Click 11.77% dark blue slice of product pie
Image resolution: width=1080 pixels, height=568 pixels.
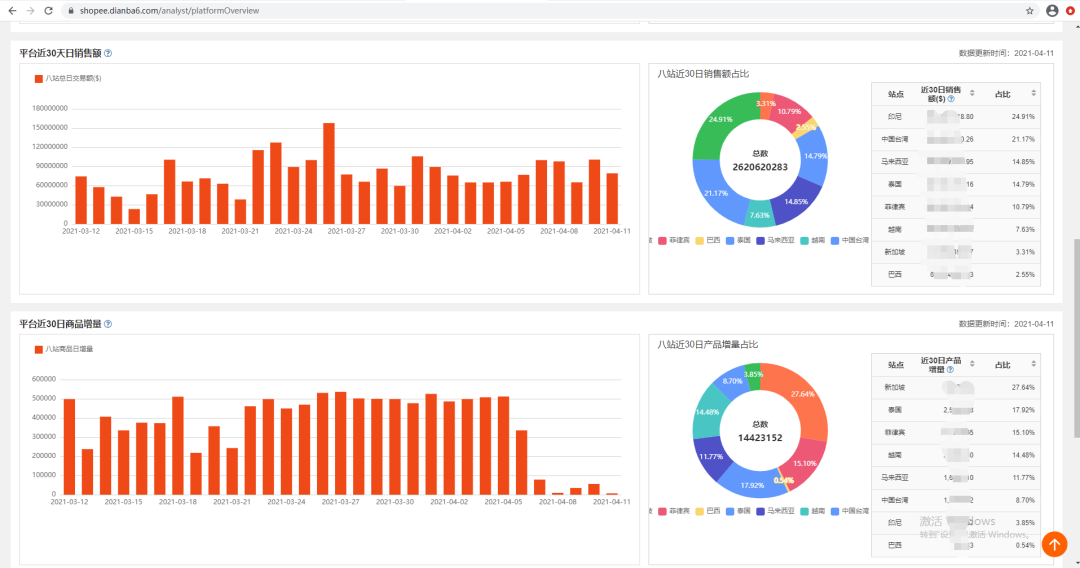(x=711, y=456)
